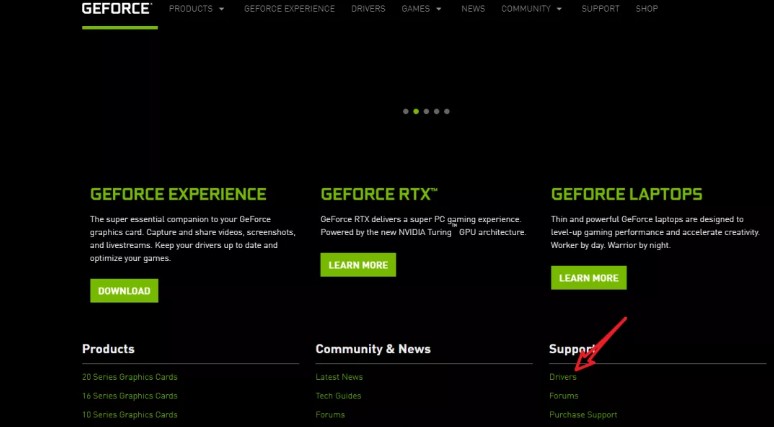Open the Latest News footer link
The width and height of the screenshot is (774, 427).
pos(339,377)
